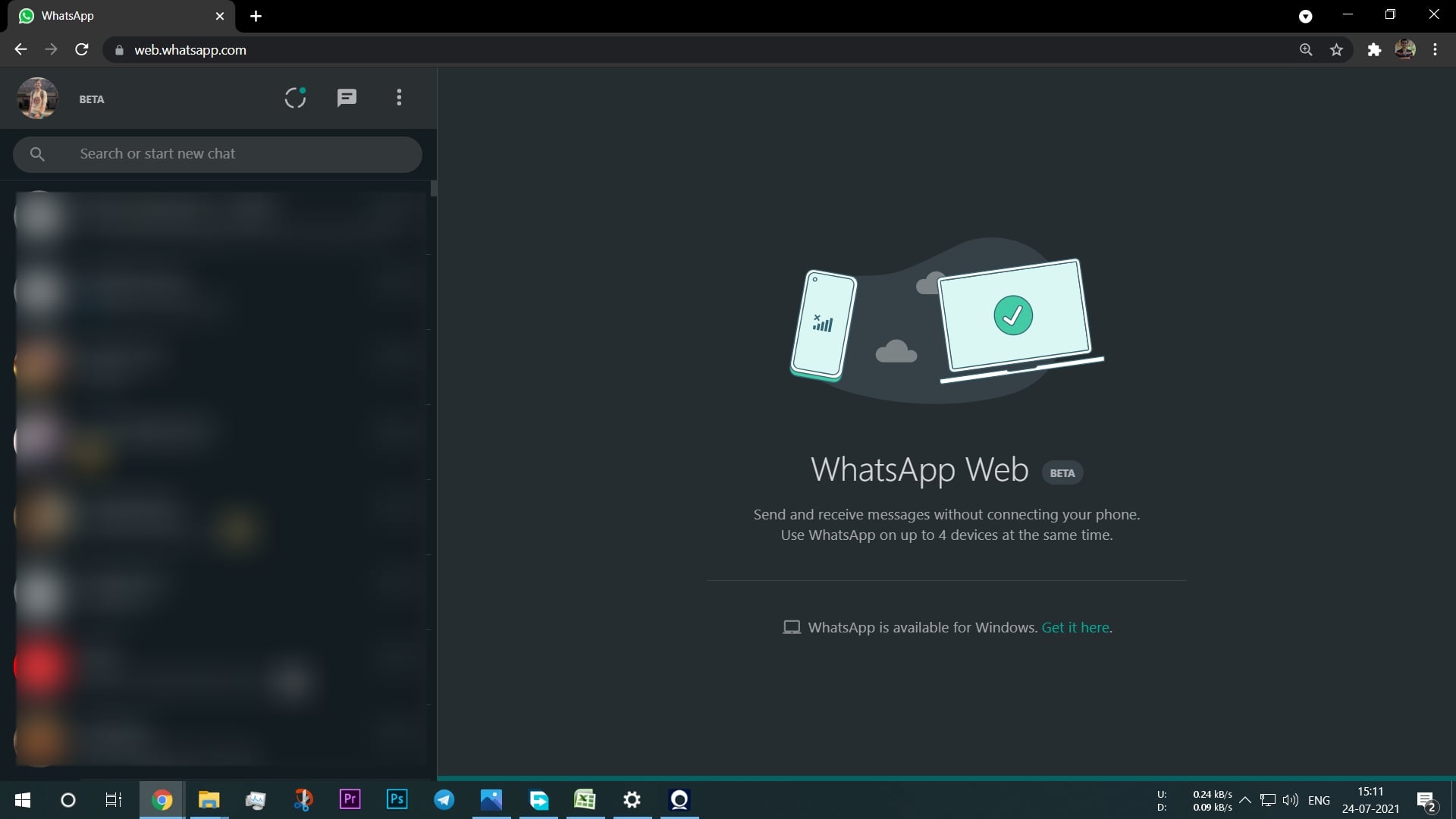
Task: Open Task View on taskbar
Action: tap(114, 800)
